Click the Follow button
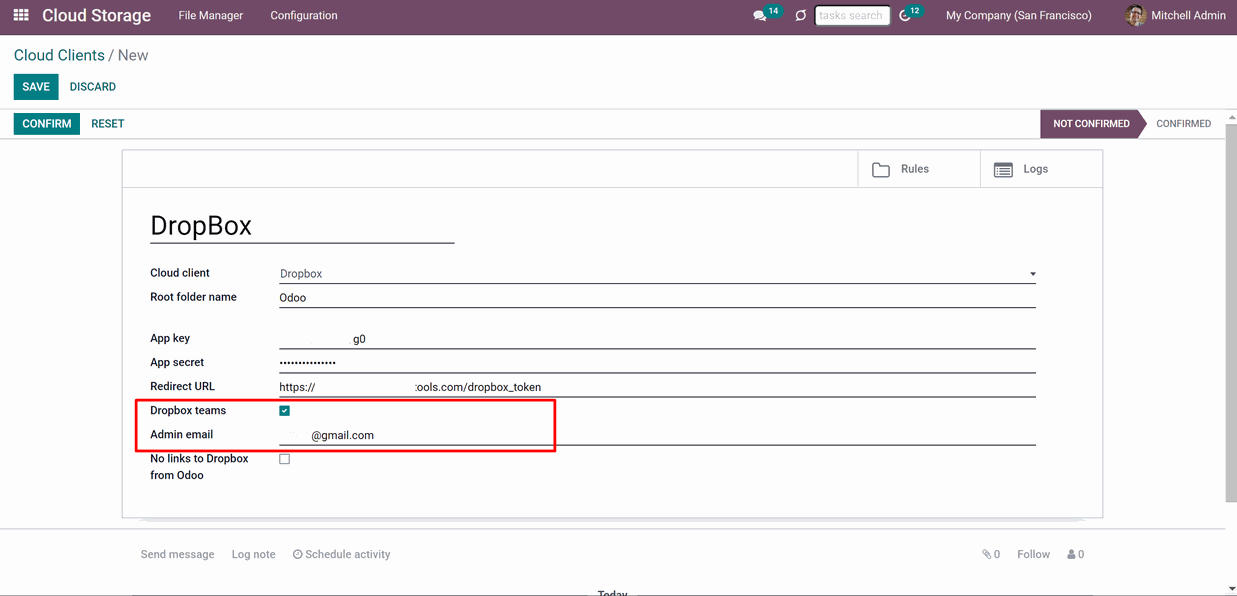The width and height of the screenshot is (1237, 596). pos(1034,554)
